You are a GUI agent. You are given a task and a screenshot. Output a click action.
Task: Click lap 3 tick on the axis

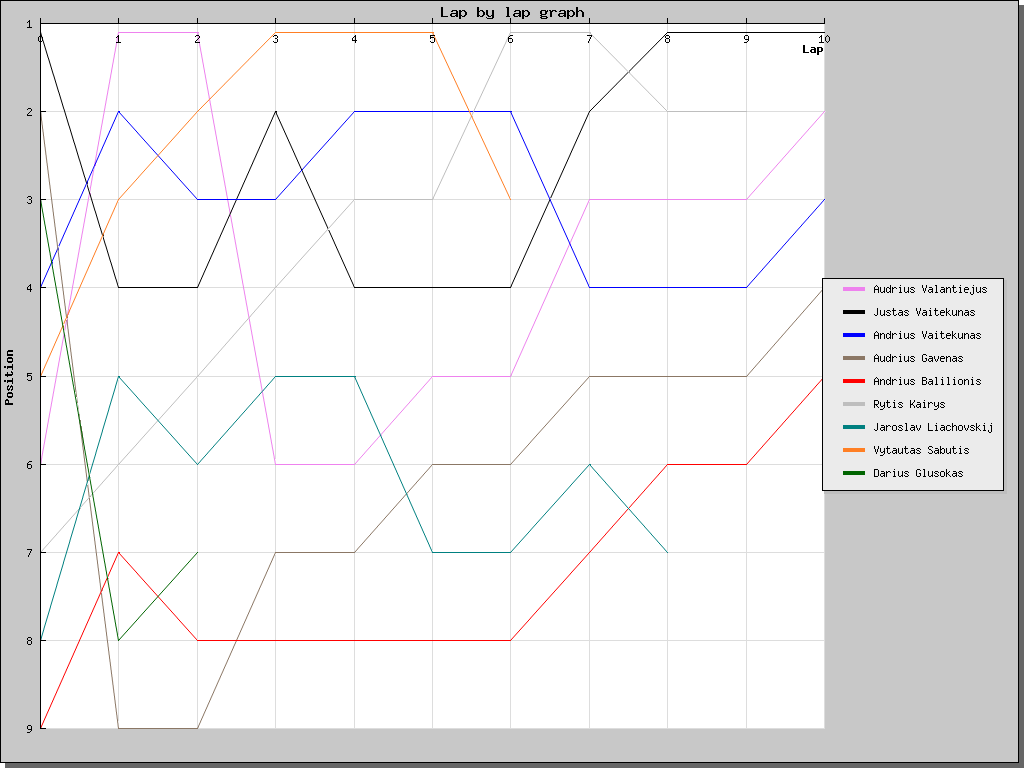click(x=276, y=39)
